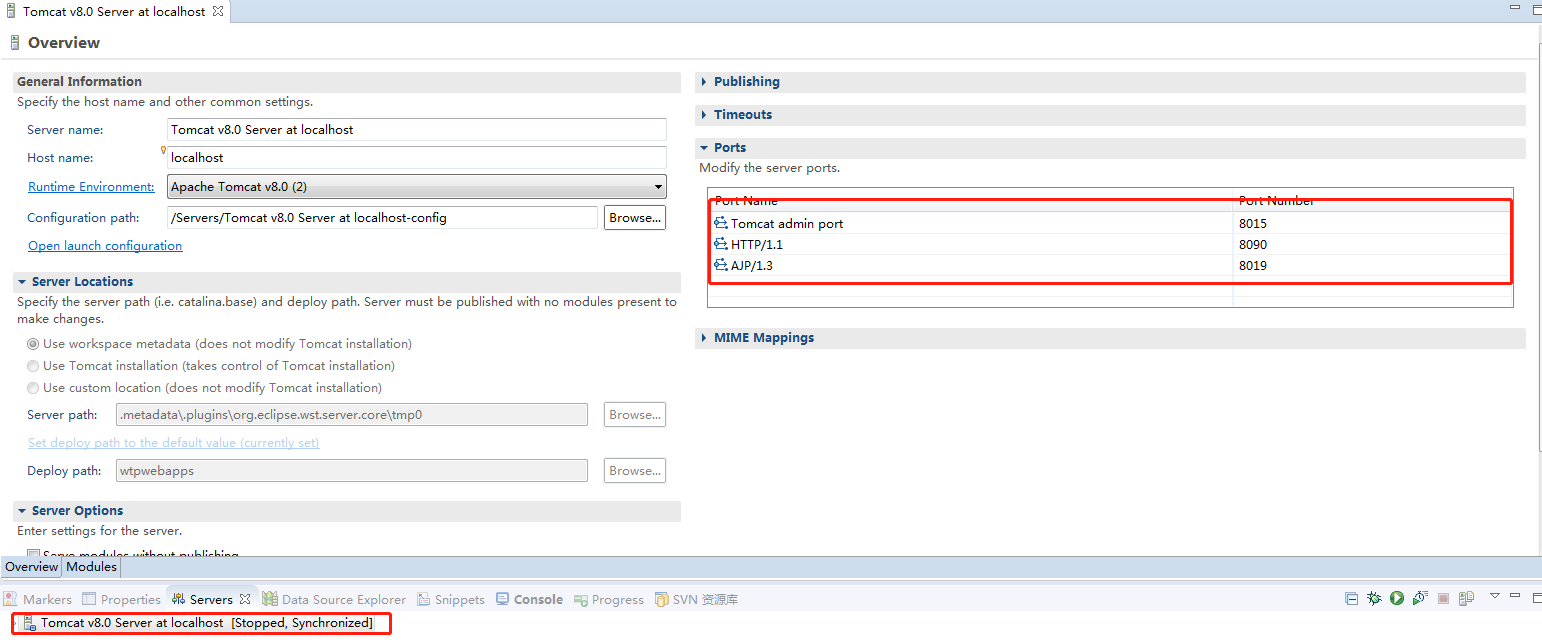
Task: Click the AJP/1.3 port row icon
Action: [721, 266]
